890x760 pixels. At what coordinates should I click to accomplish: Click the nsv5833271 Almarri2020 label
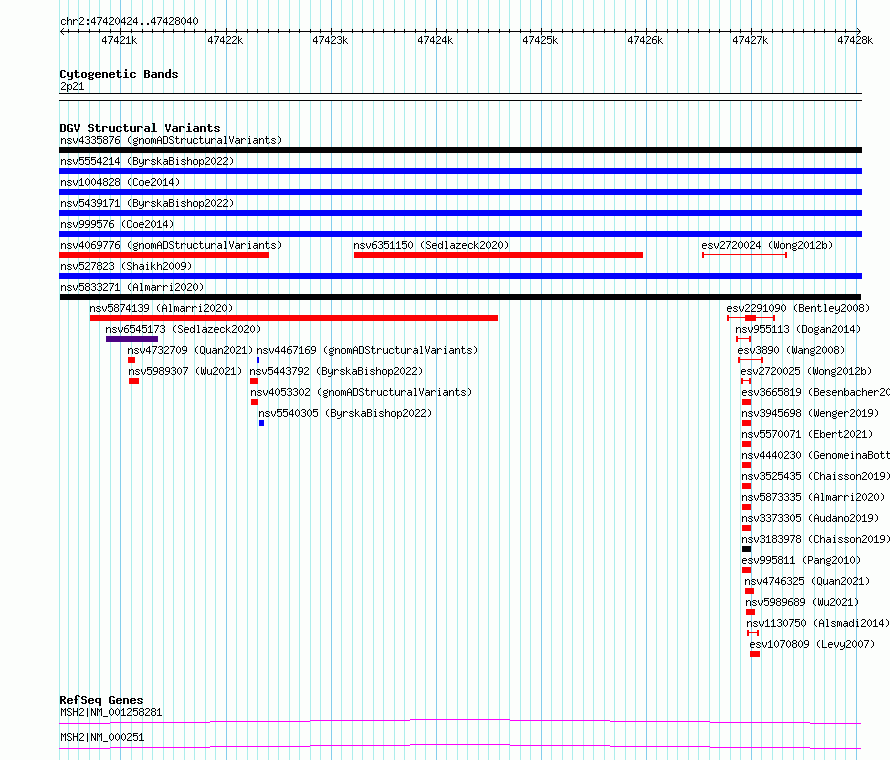132,287
